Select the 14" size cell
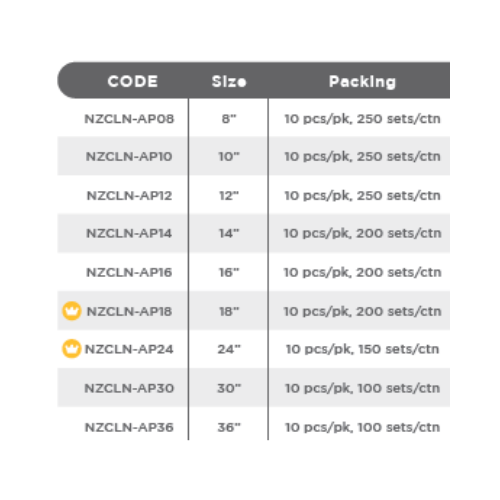Screen dimensions: 500x500 coord(229,233)
